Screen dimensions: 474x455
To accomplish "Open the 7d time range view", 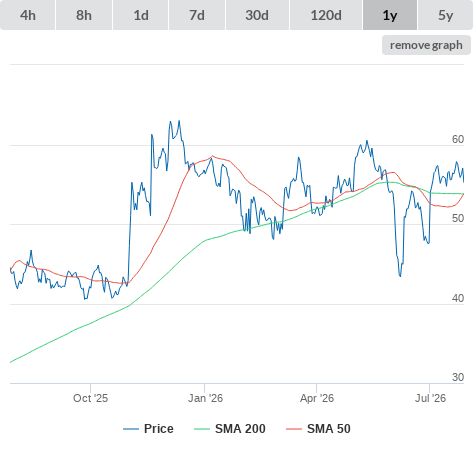I will click(x=197, y=15).
